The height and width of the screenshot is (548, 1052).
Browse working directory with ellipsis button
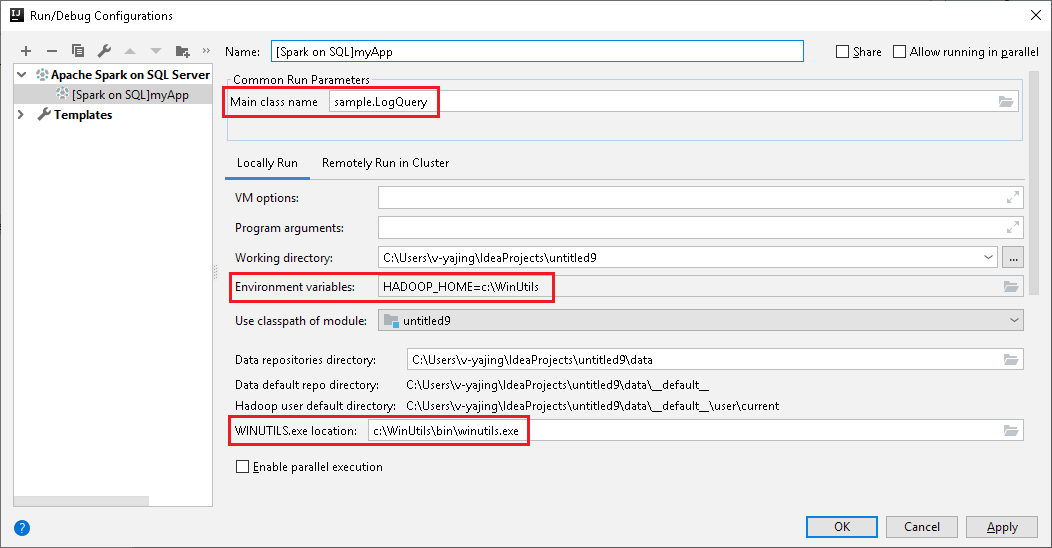pos(1013,258)
